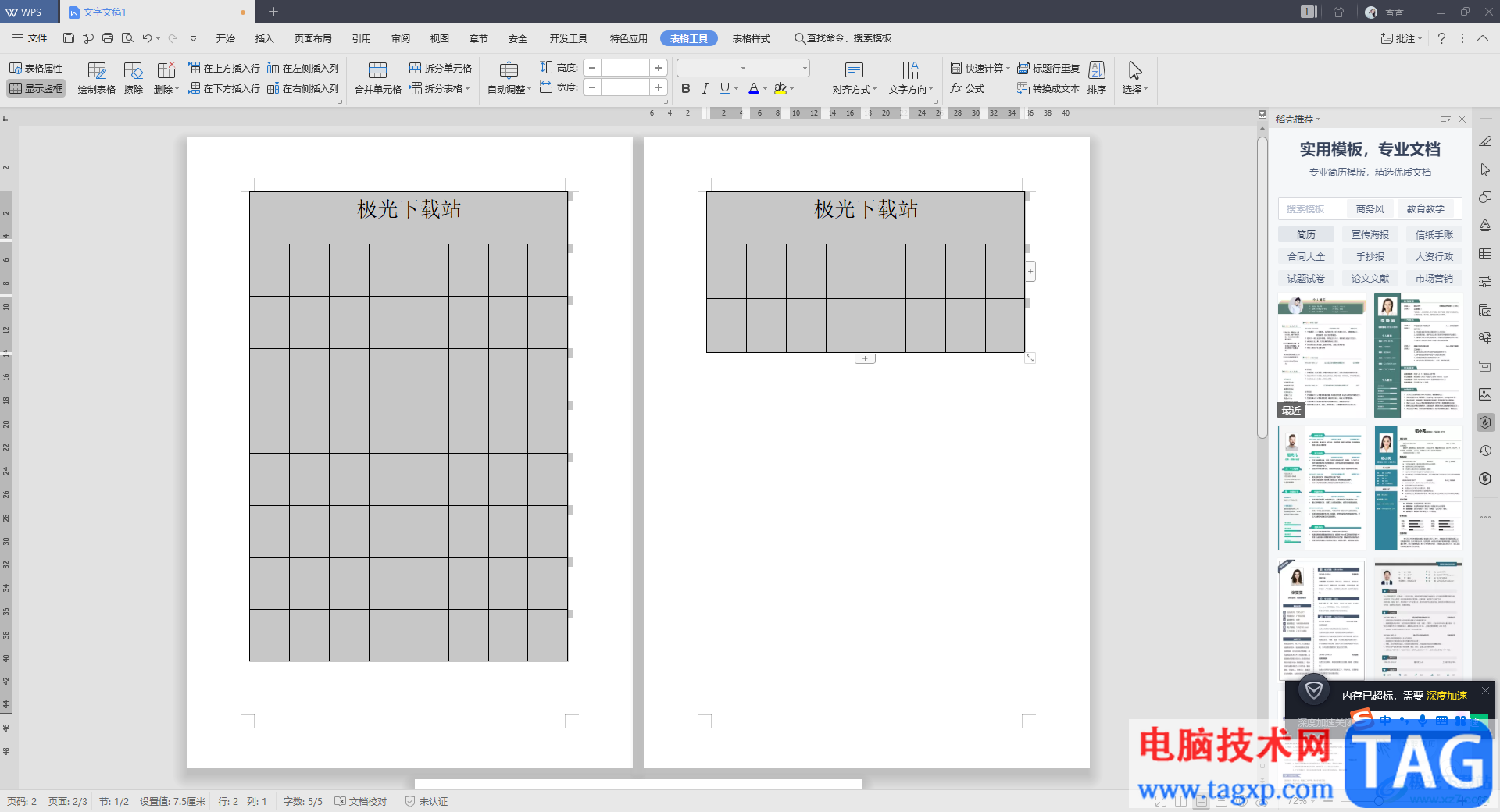Switch to the 表格样式 tab
Screen dimensions: 1500x812
click(x=752, y=38)
